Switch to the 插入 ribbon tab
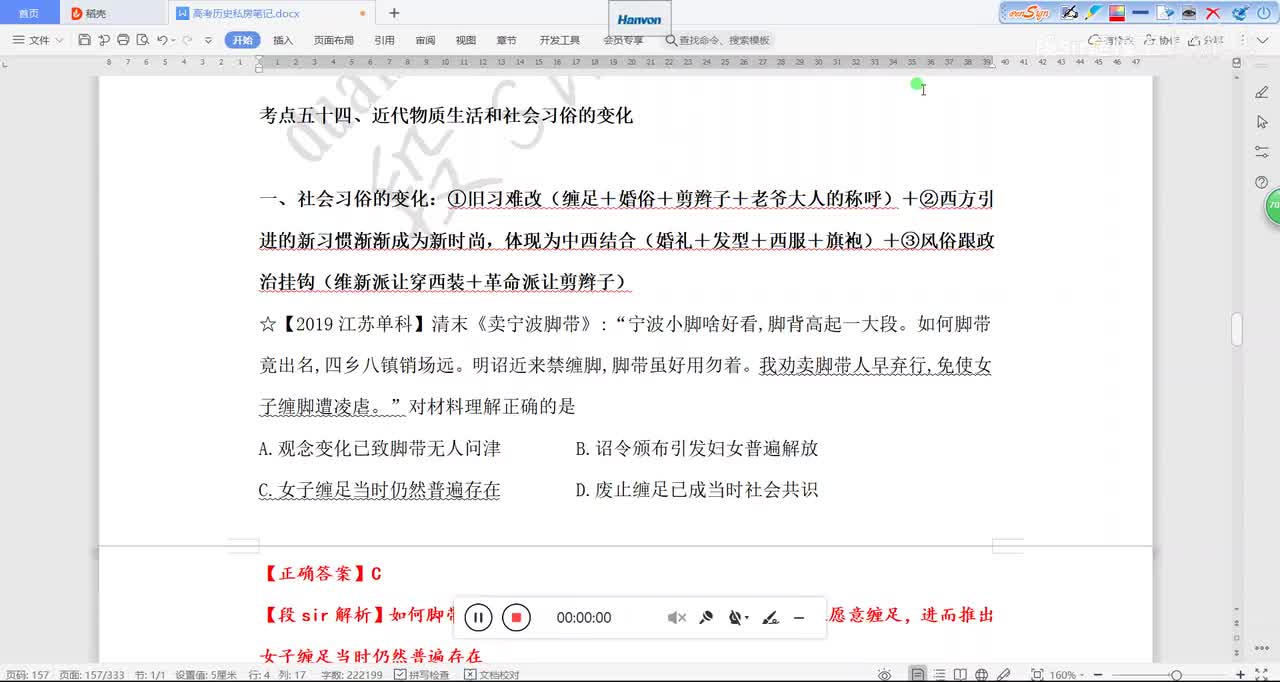Viewport: 1280px width, 682px height. click(283, 40)
